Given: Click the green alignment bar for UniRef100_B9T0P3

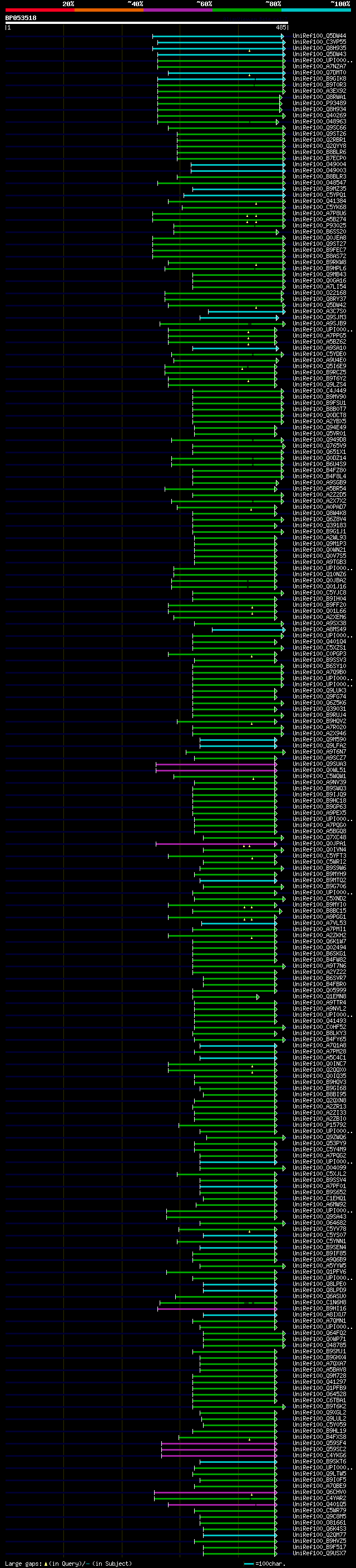Looking at the screenshot, I should pyautogui.click(x=221, y=85).
